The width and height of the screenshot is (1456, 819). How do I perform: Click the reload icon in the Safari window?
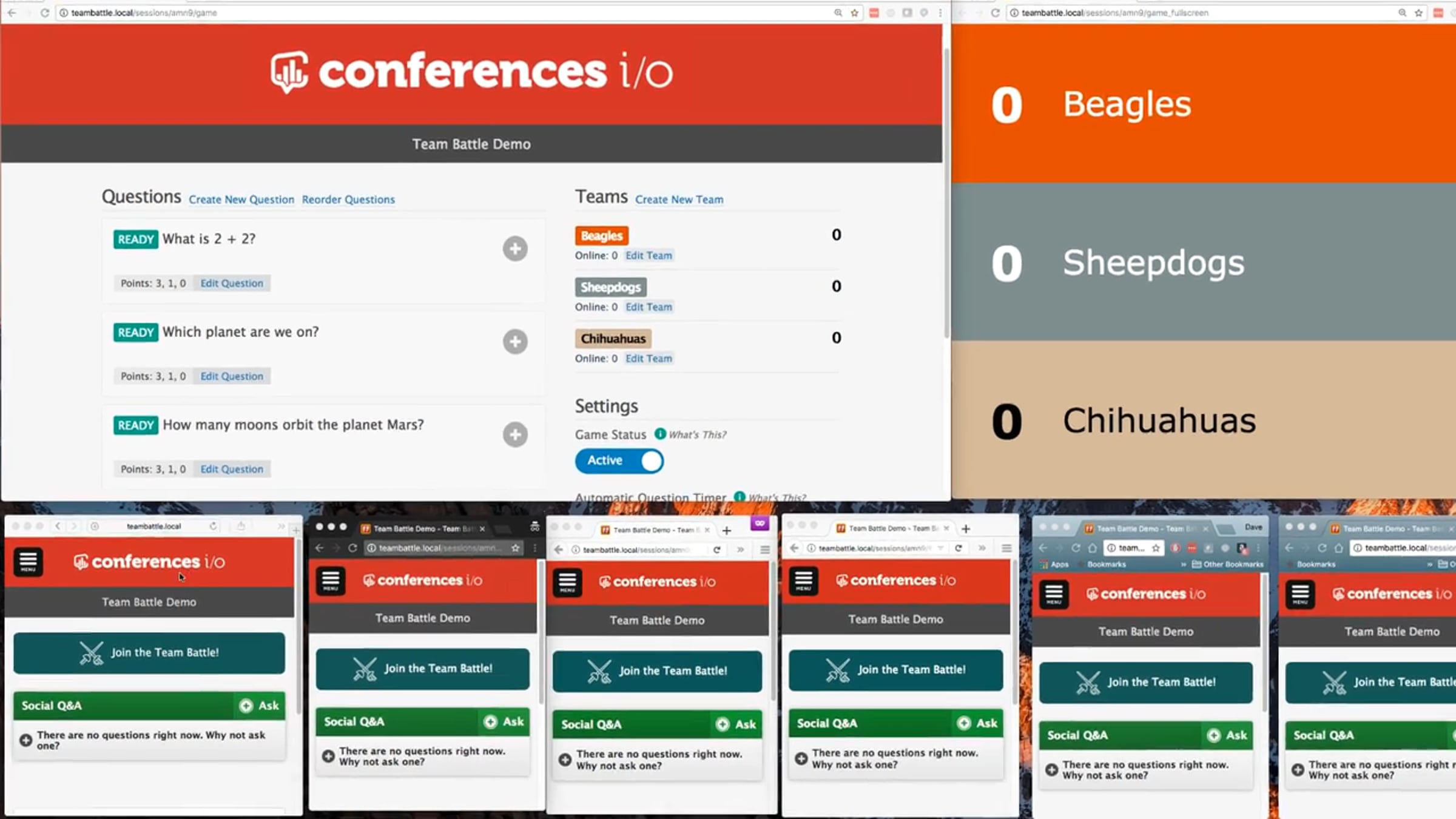[x=213, y=526]
